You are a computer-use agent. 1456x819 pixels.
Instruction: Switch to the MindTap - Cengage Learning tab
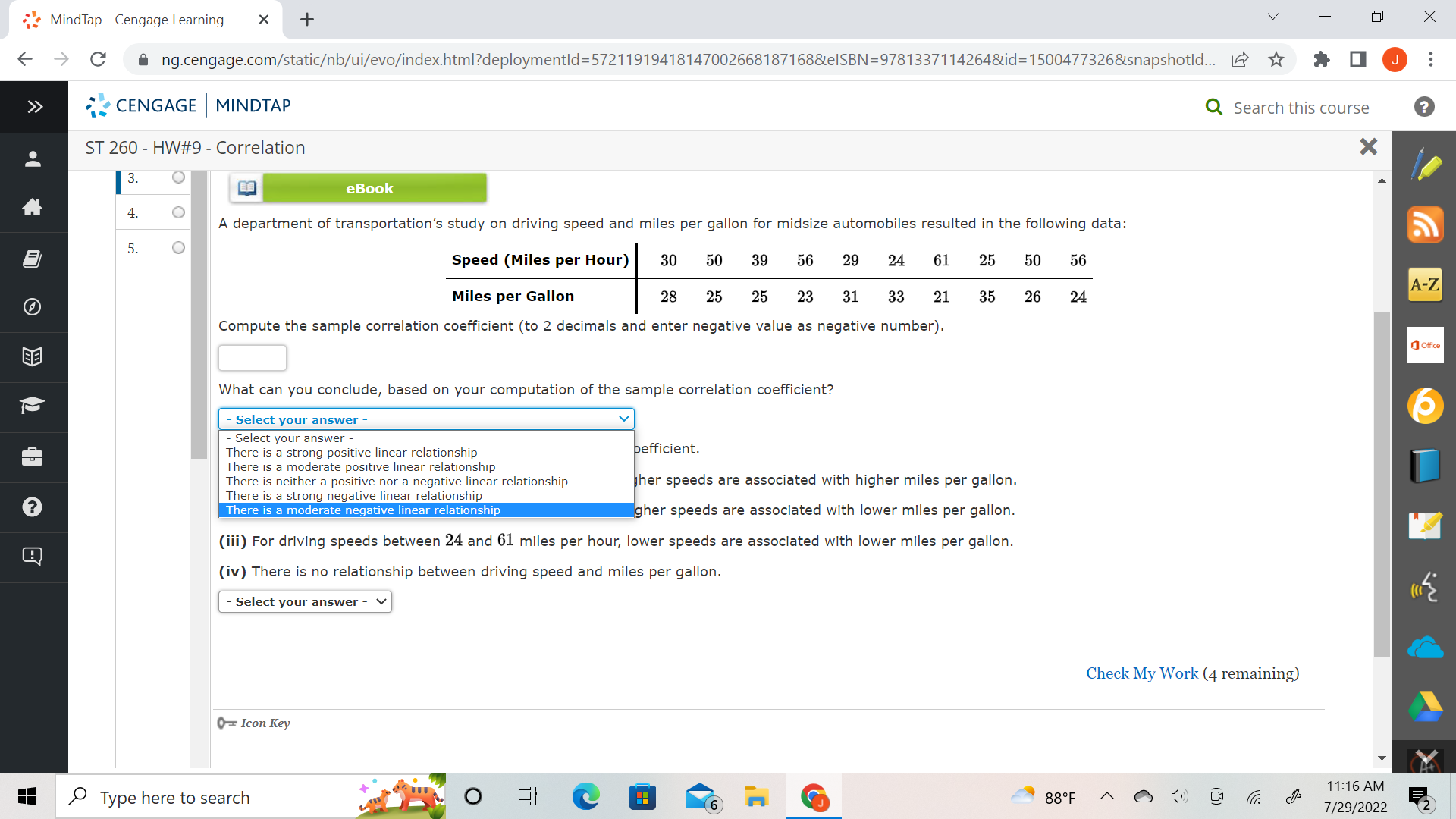point(135,20)
